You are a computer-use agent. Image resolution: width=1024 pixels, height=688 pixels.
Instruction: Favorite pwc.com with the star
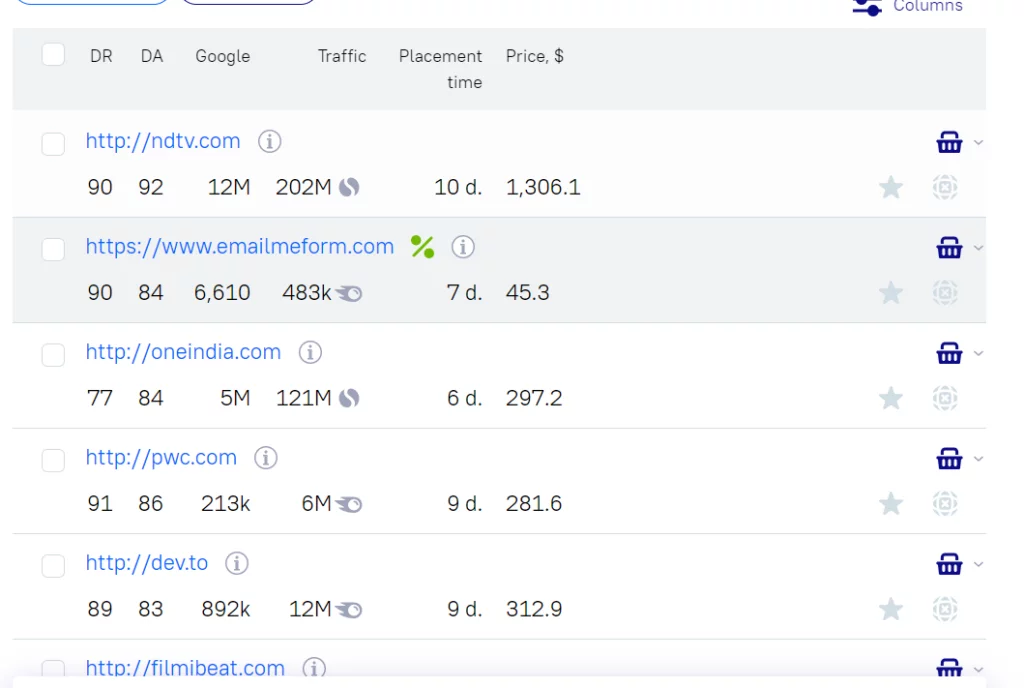click(891, 504)
